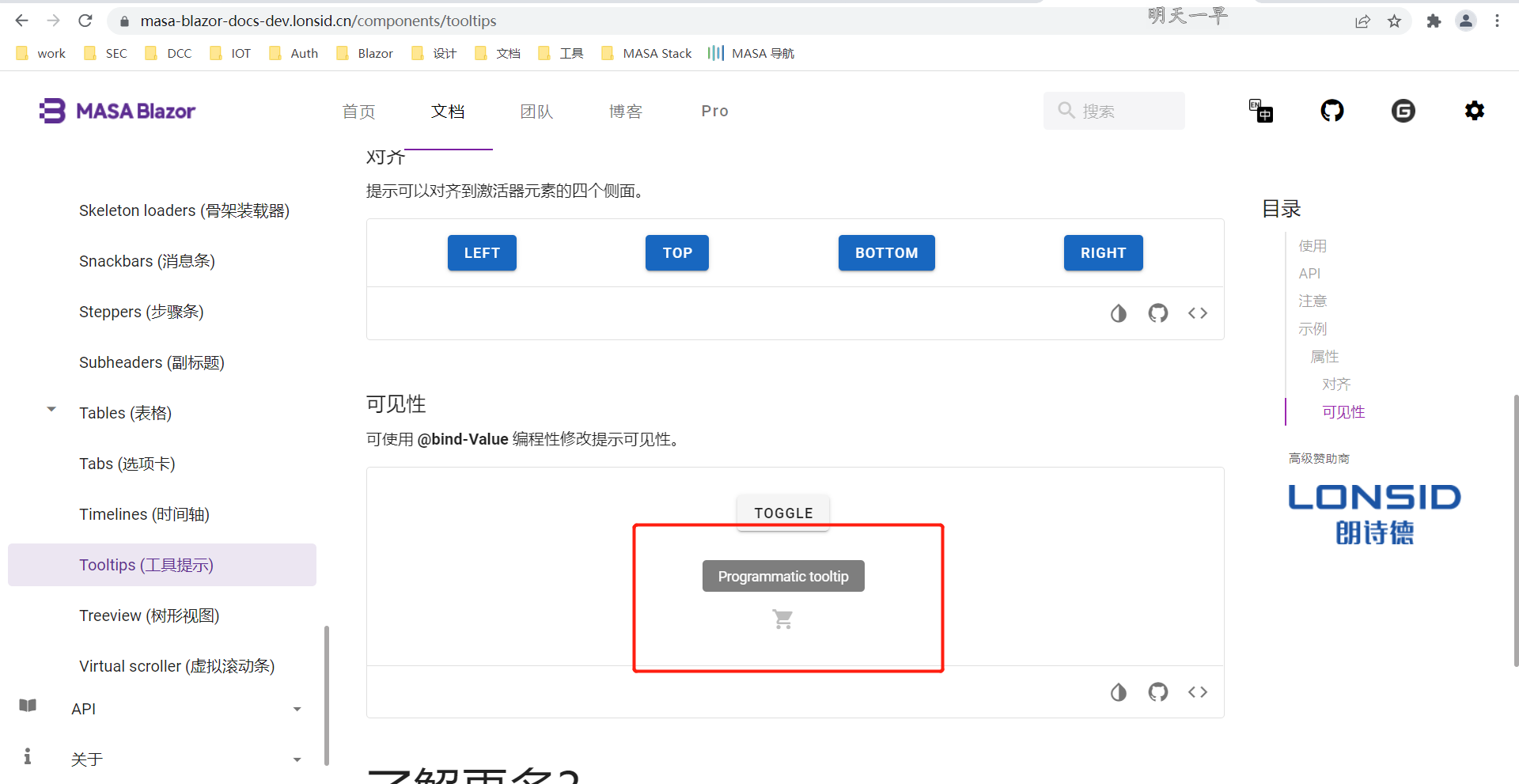This screenshot has height=784, width=1519.
Task: Open the 博客 nav tab
Action: tap(626, 112)
